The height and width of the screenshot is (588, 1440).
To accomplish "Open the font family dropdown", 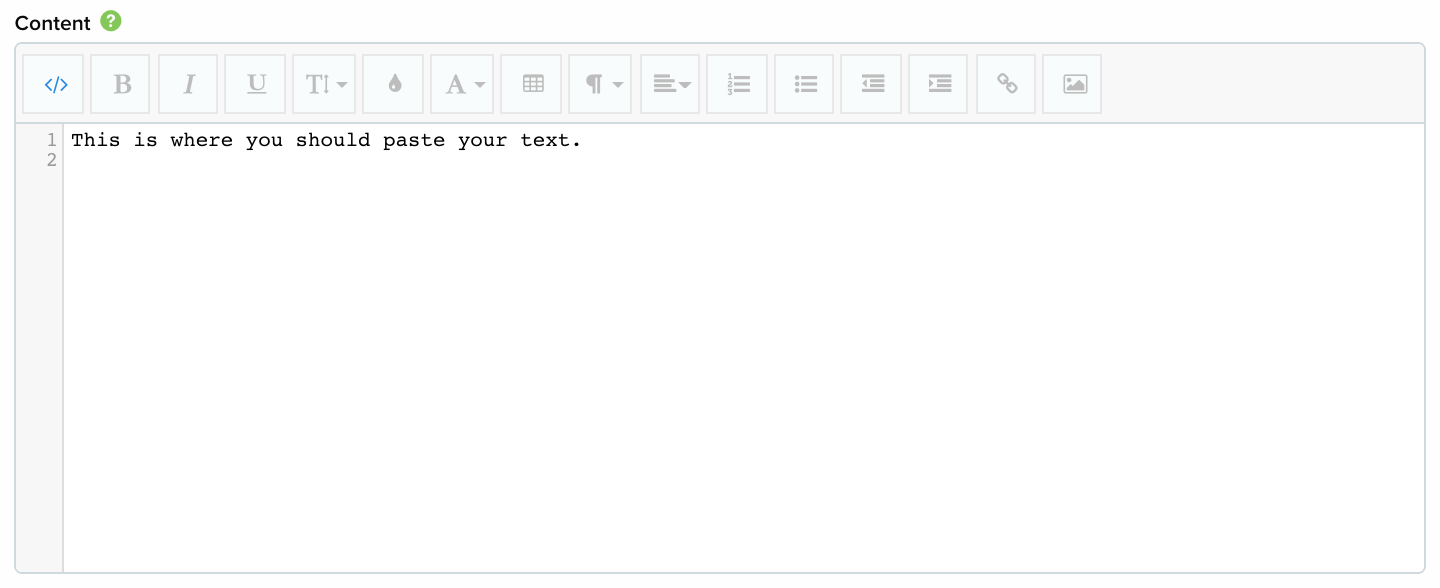I will pos(463,84).
